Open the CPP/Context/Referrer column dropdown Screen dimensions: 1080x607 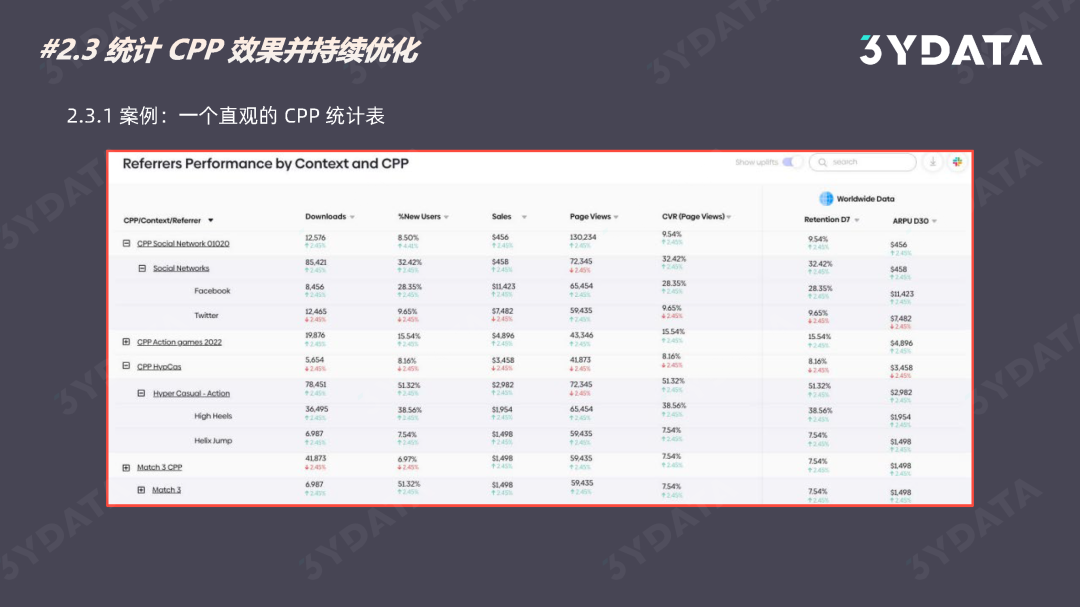[211, 220]
